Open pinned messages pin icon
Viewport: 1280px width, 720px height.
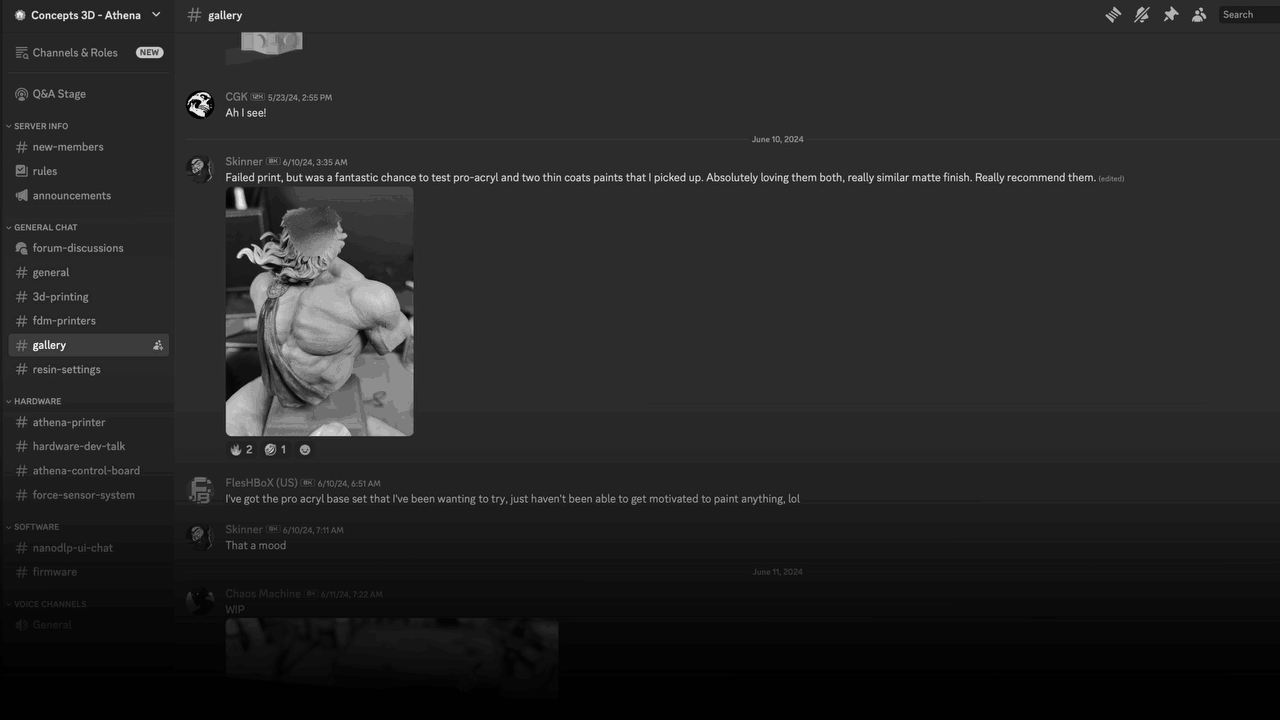tap(1170, 15)
